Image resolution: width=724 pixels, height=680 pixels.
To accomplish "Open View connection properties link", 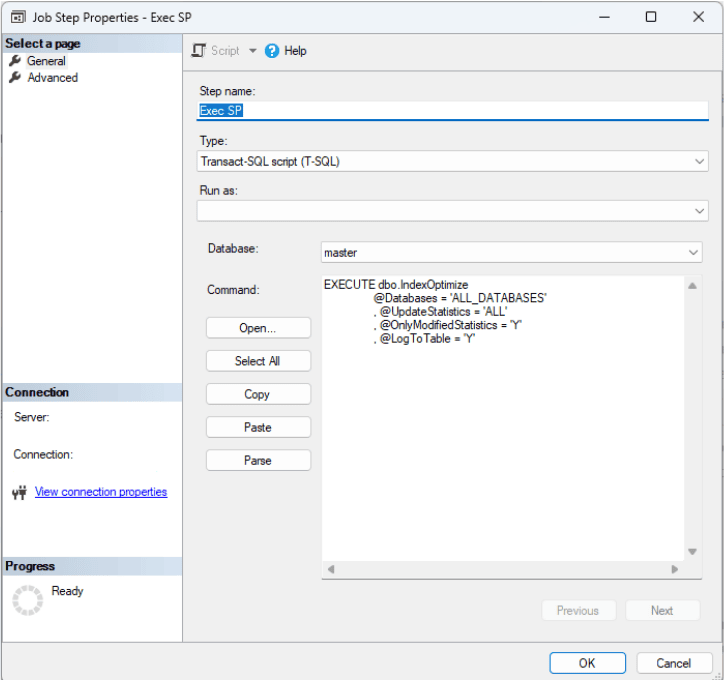I will (101, 492).
